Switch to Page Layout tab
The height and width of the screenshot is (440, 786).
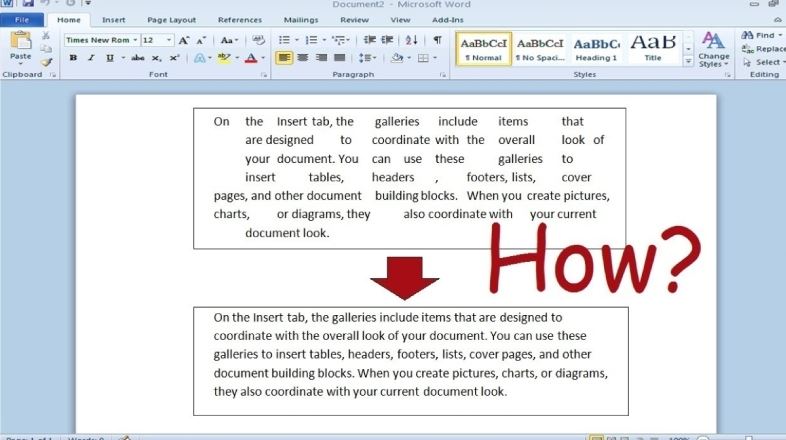(171, 20)
